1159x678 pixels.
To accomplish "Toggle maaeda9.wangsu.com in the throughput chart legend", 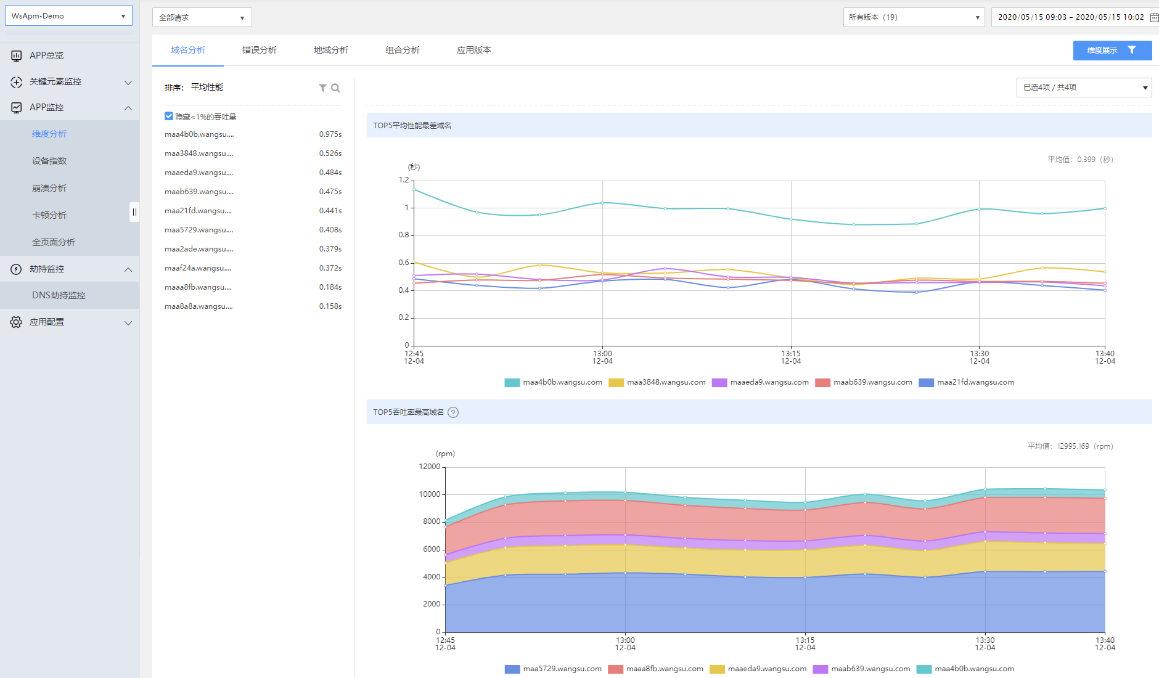I will (x=758, y=668).
